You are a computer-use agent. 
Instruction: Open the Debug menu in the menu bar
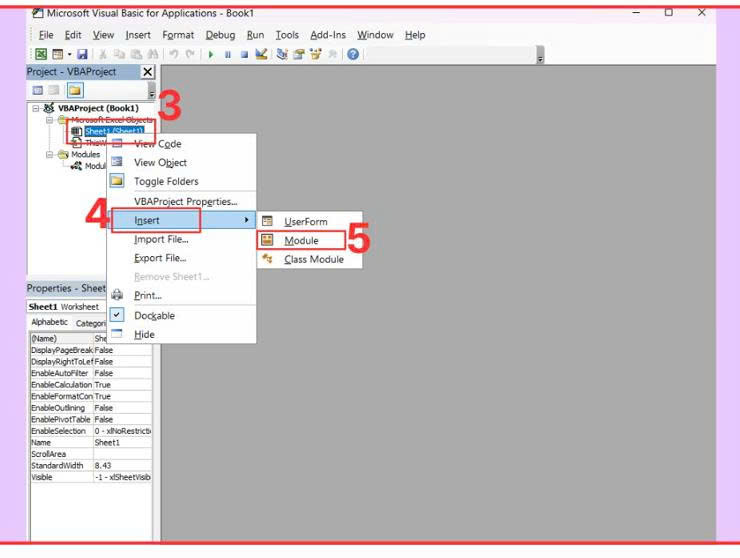pyautogui.click(x=220, y=35)
